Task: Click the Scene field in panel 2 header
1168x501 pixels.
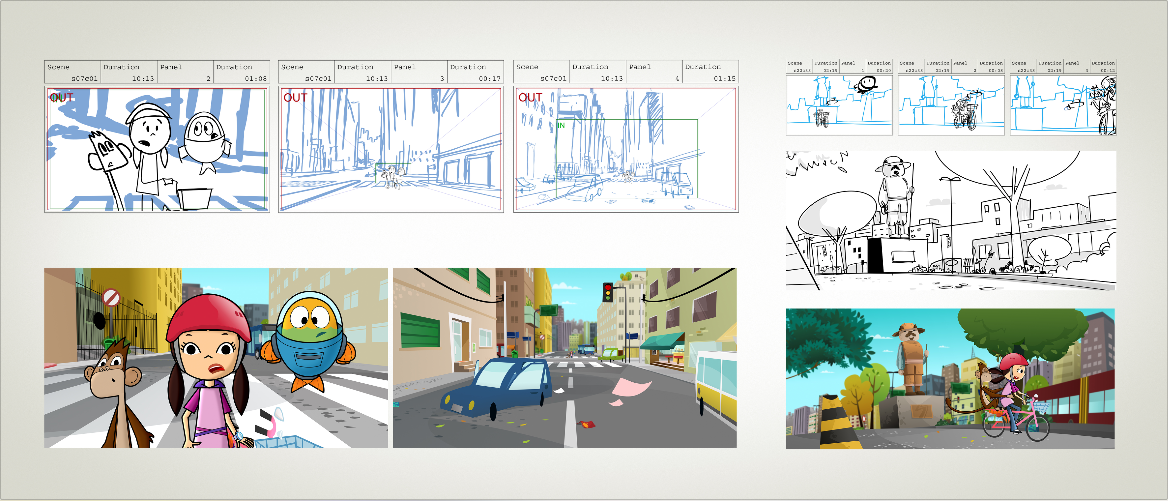Action: pyautogui.click(x=73, y=72)
